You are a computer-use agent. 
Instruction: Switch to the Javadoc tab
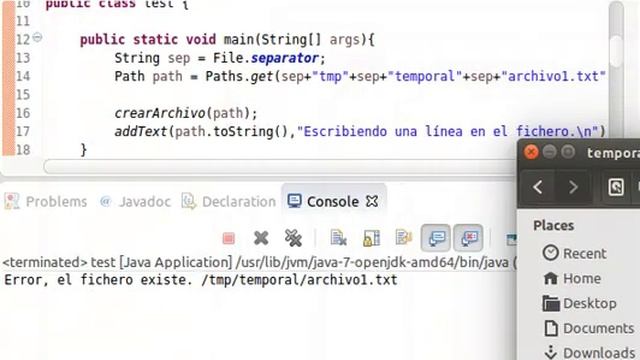point(136,202)
